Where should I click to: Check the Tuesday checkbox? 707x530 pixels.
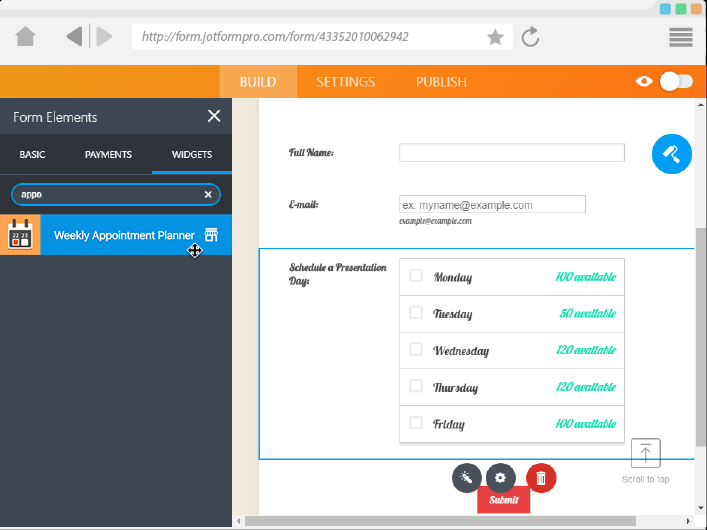point(416,312)
